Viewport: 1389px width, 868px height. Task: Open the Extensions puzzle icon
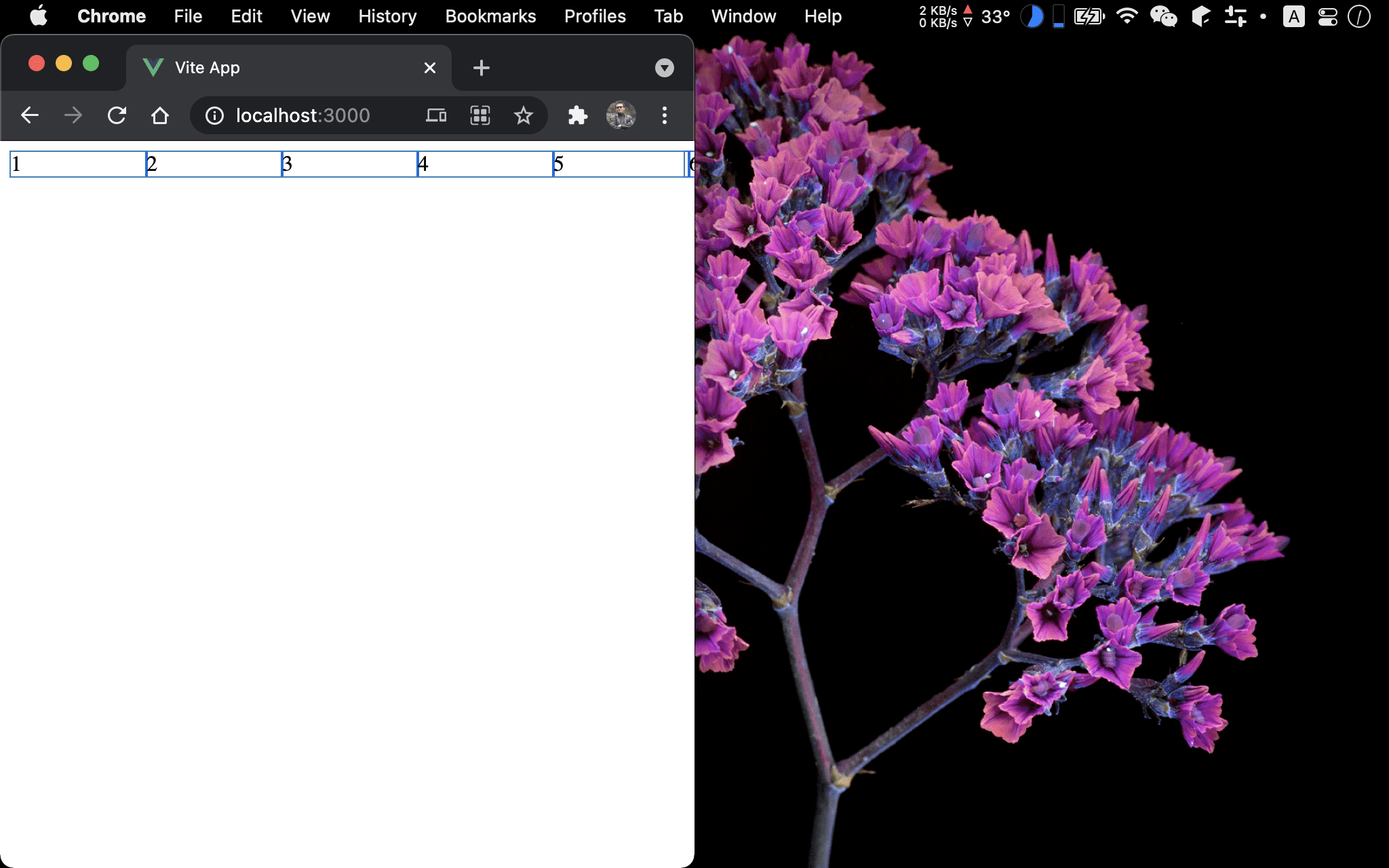[577, 115]
